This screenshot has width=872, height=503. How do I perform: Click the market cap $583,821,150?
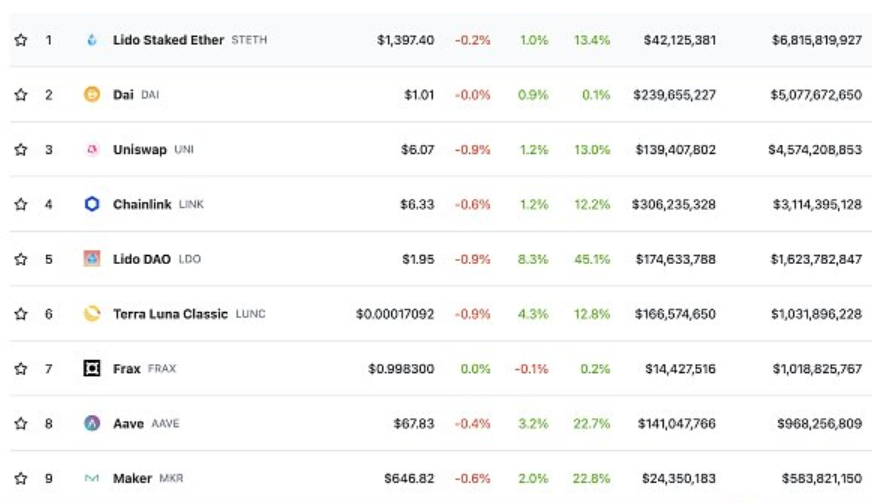[x=821, y=479]
